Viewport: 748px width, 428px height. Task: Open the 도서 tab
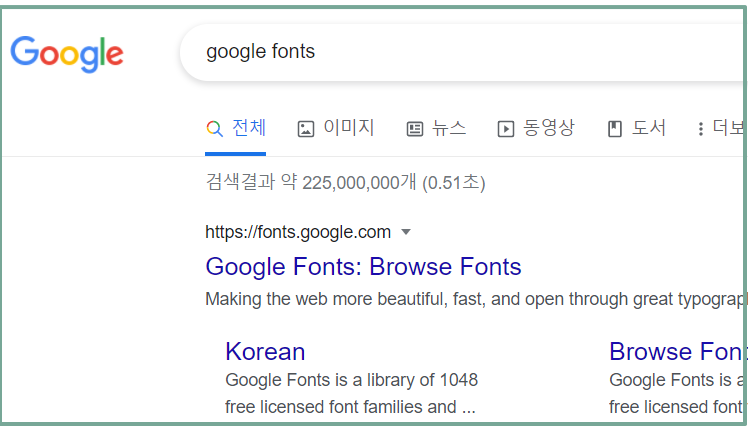pos(636,128)
